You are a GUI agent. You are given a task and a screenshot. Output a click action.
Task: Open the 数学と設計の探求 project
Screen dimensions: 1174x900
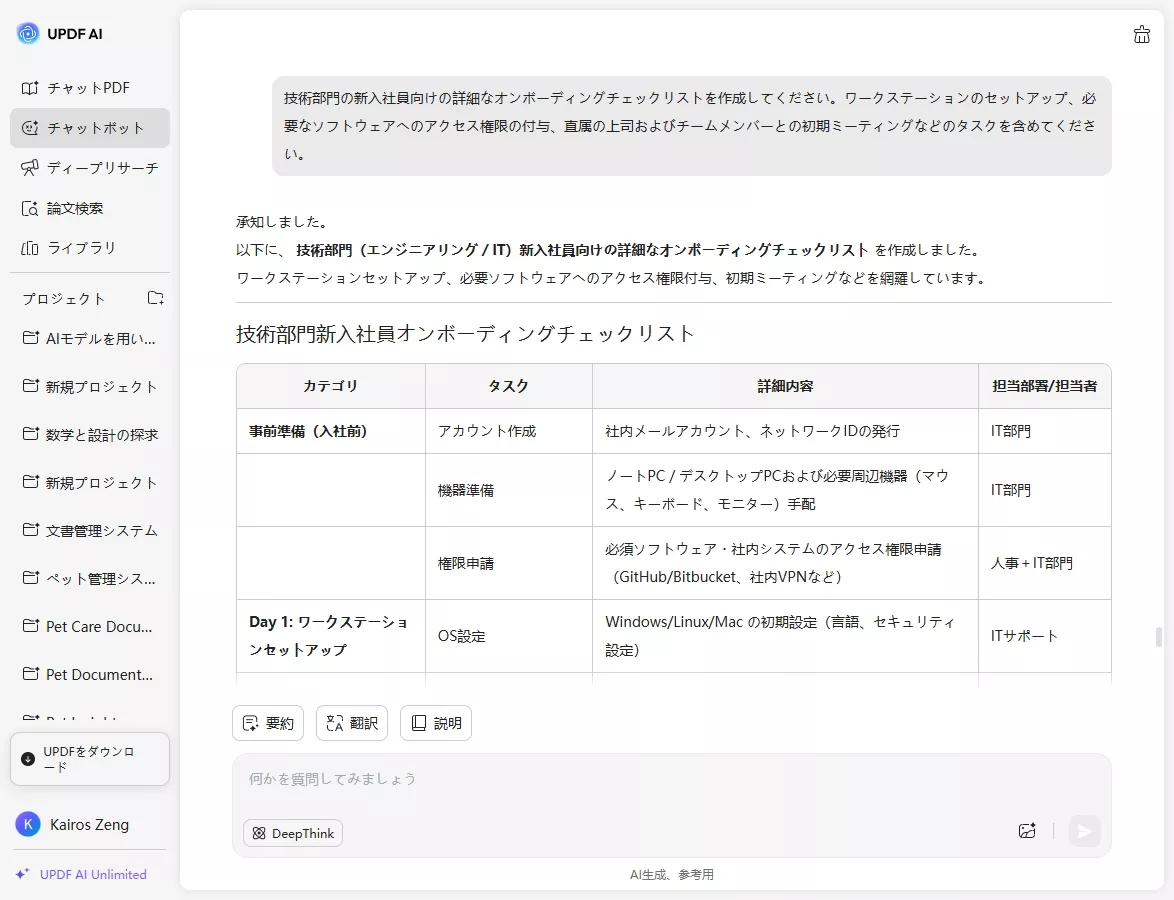click(x=89, y=434)
